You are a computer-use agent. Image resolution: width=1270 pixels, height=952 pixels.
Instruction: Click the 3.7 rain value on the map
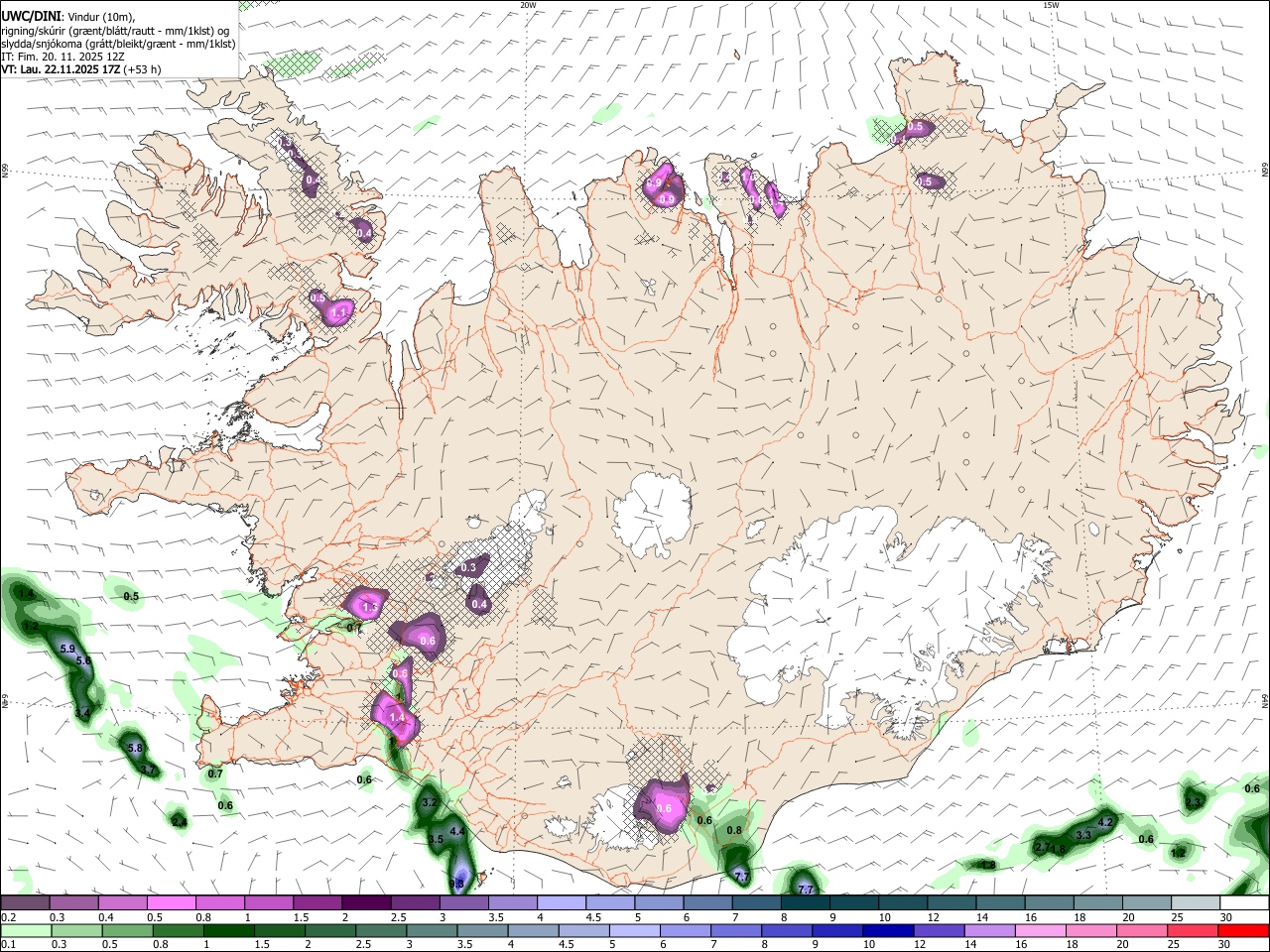pyautogui.click(x=148, y=770)
